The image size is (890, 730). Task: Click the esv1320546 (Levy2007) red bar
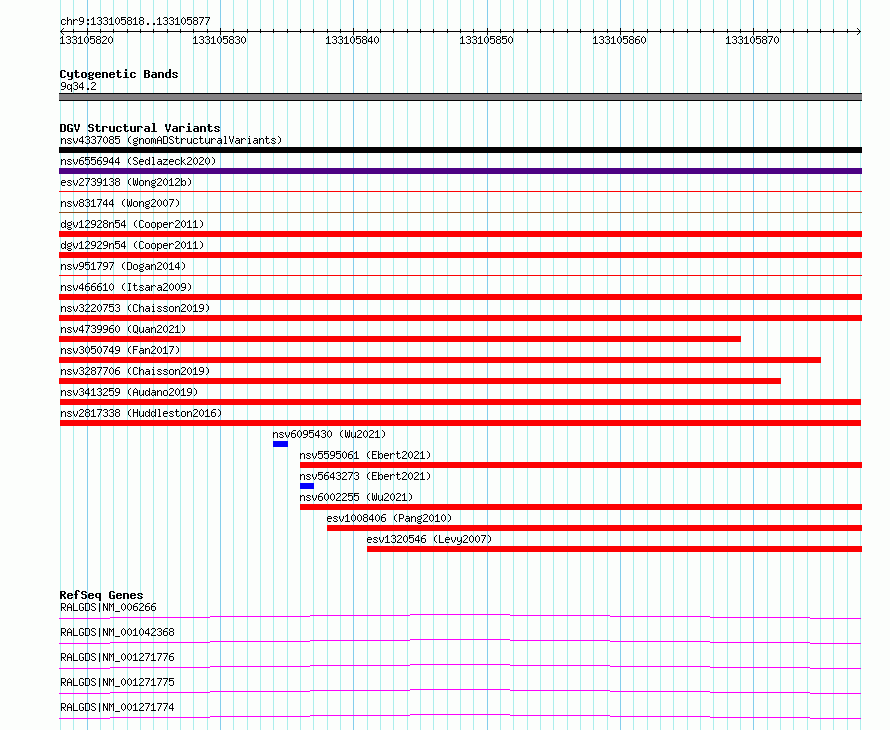pyautogui.click(x=615, y=549)
